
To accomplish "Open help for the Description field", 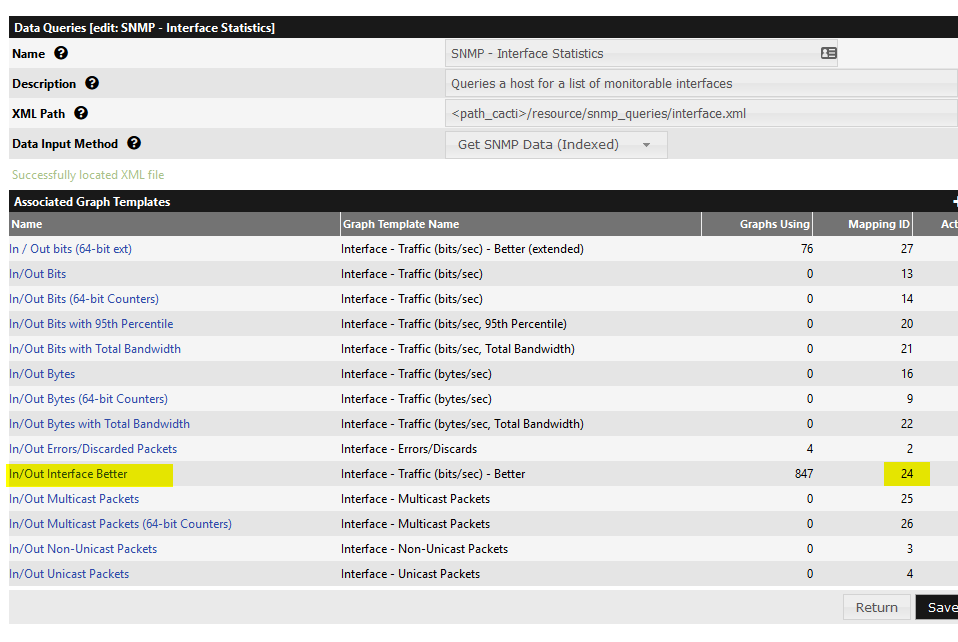I will pos(92,83).
